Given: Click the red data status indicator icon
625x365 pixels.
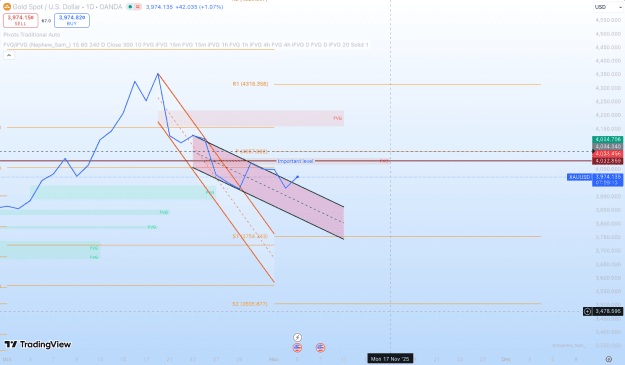Looking at the screenshot, I should 138,7.
